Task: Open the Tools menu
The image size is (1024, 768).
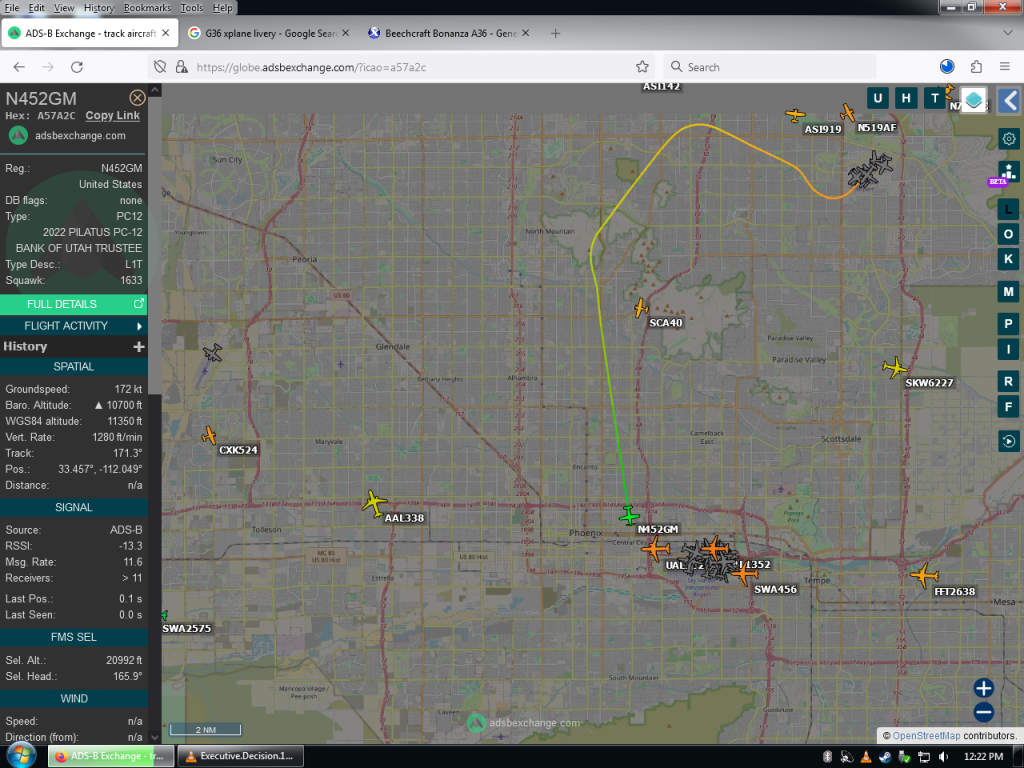Action: tap(191, 8)
